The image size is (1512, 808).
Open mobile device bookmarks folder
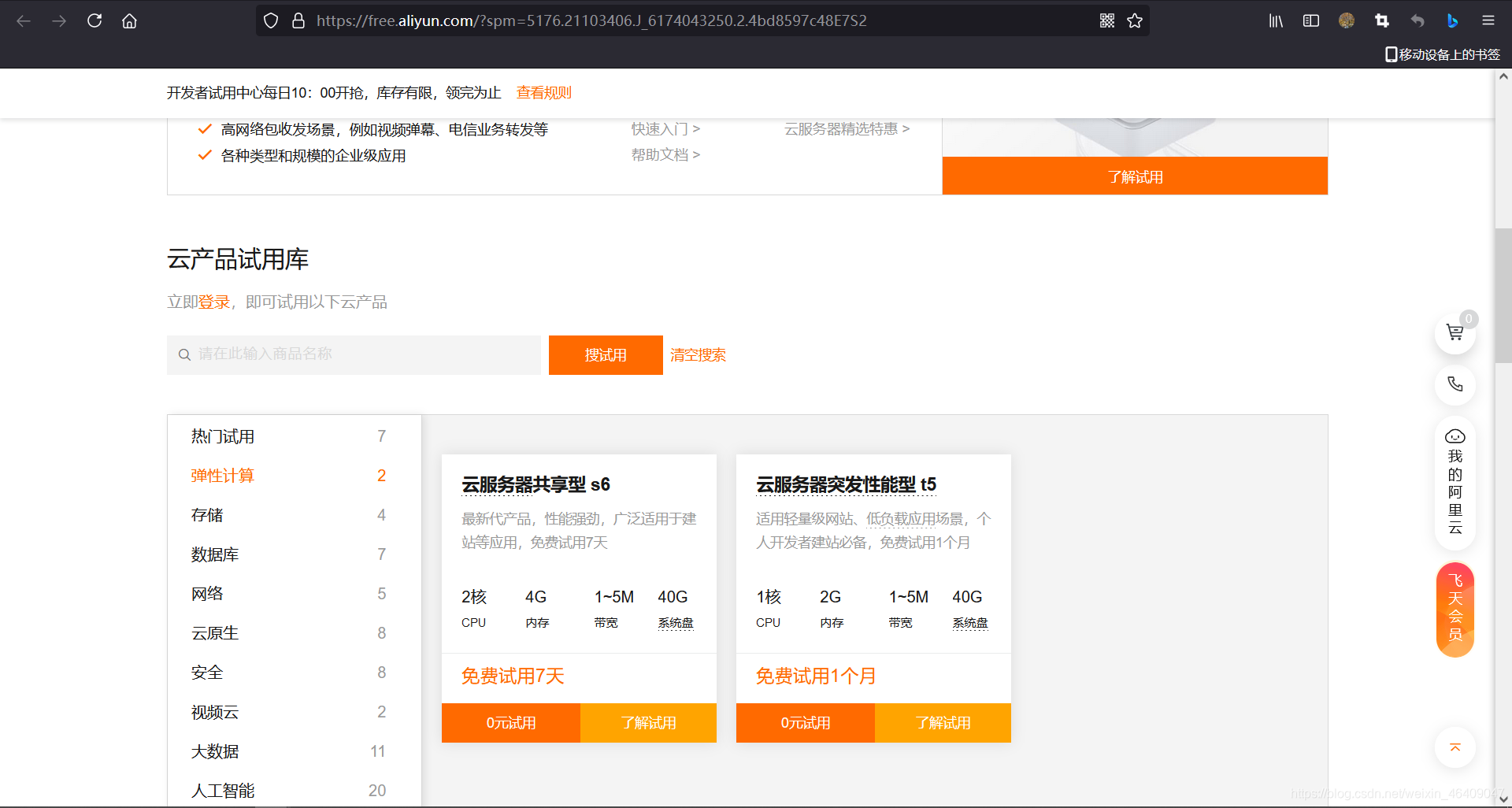[x=1443, y=54]
